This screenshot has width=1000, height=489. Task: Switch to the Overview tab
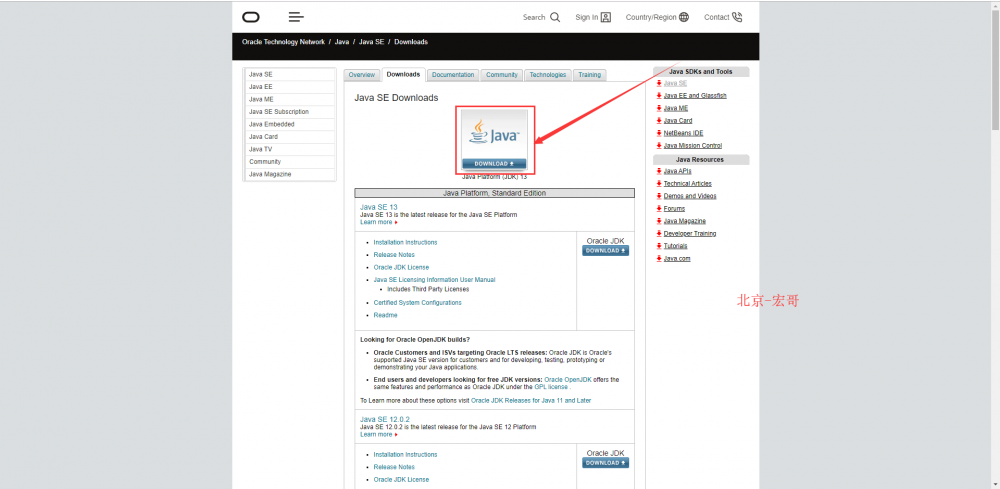point(362,75)
